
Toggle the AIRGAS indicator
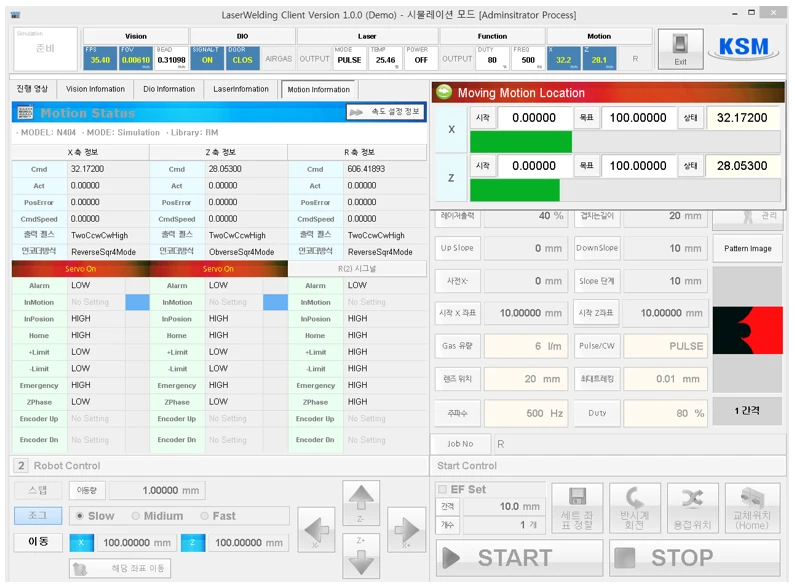pos(278,59)
